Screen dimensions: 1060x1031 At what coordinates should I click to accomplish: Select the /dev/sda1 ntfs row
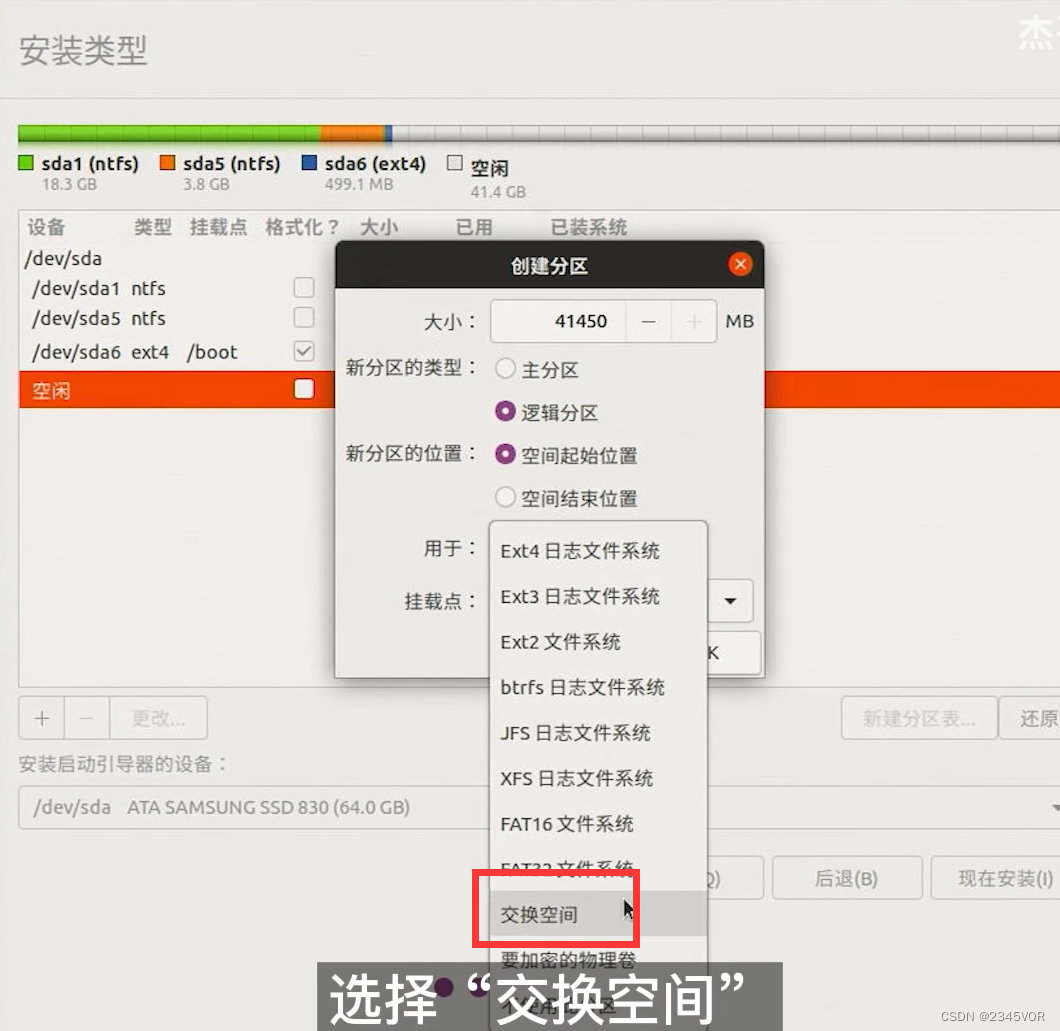point(177,288)
